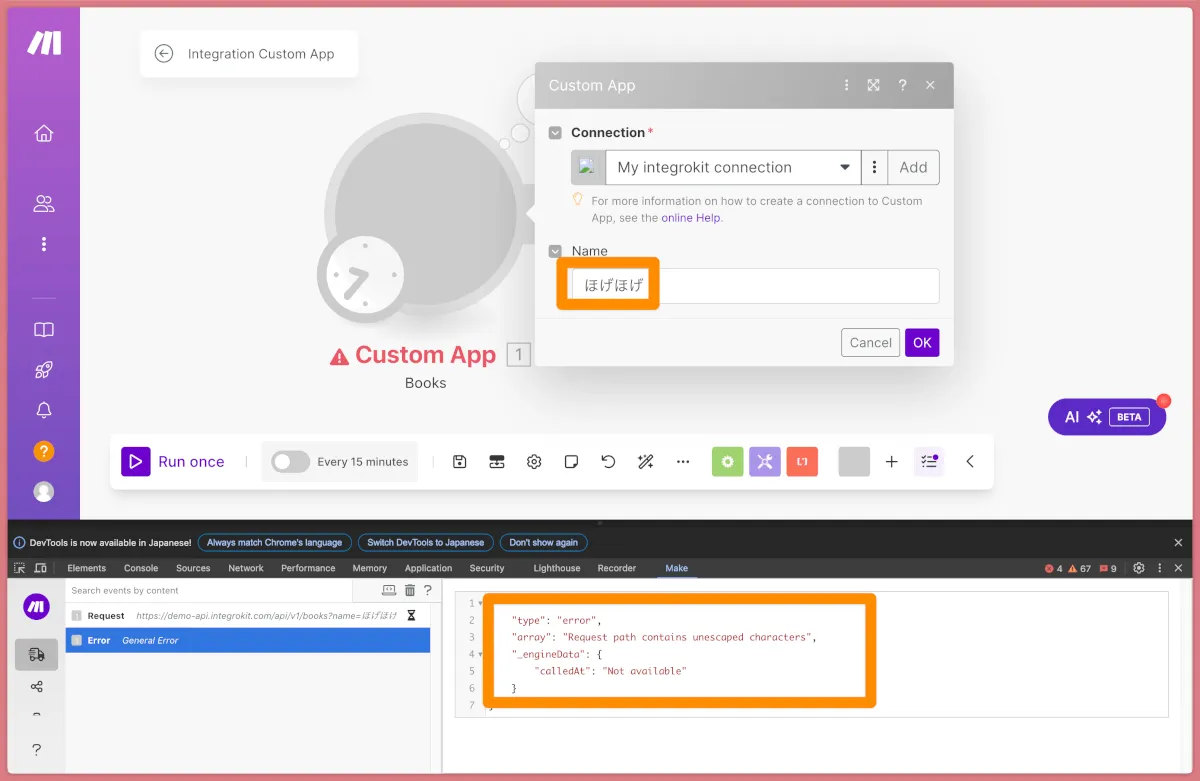
Task: Switch to the Console tab in DevTools
Action: pyautogui.click(x=141, y=568)
